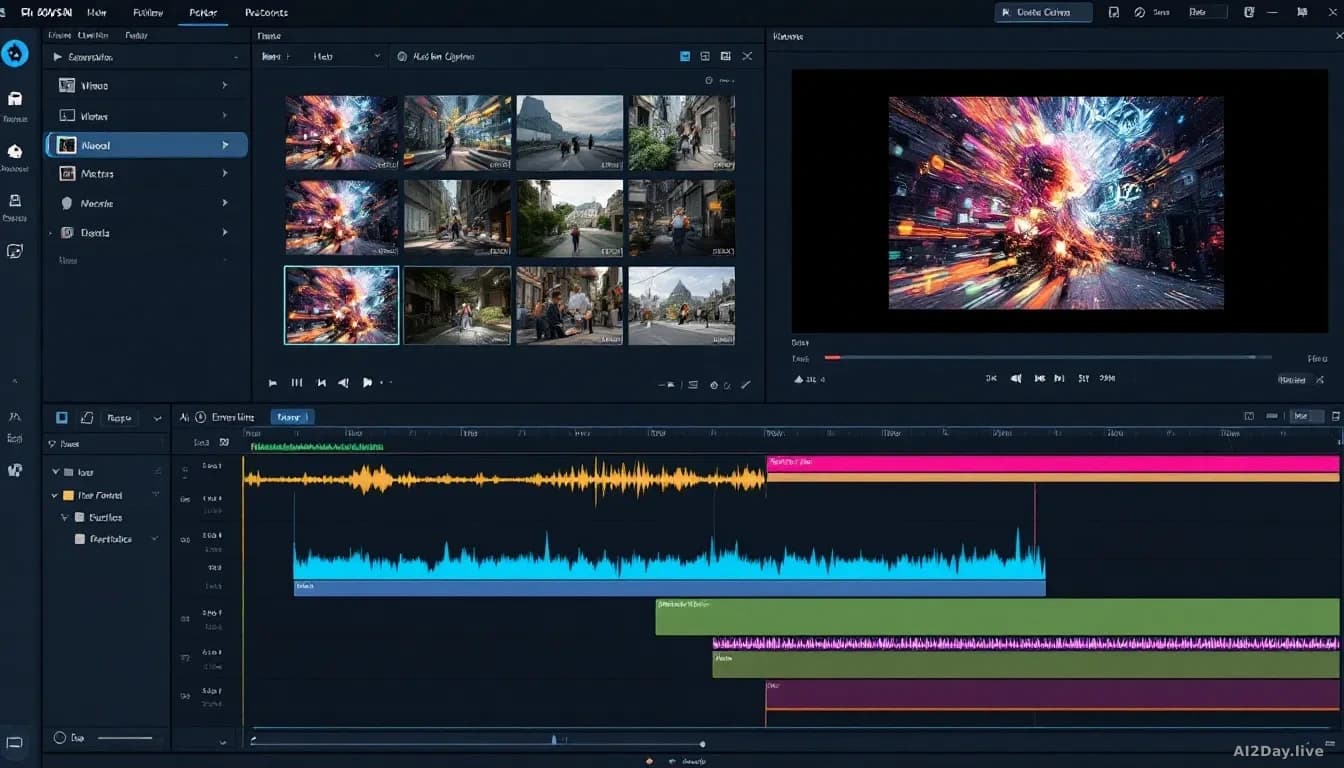1344x768 pixels.
Task: Click the small button at preview bottom-right
Action: click(1292, 380)
